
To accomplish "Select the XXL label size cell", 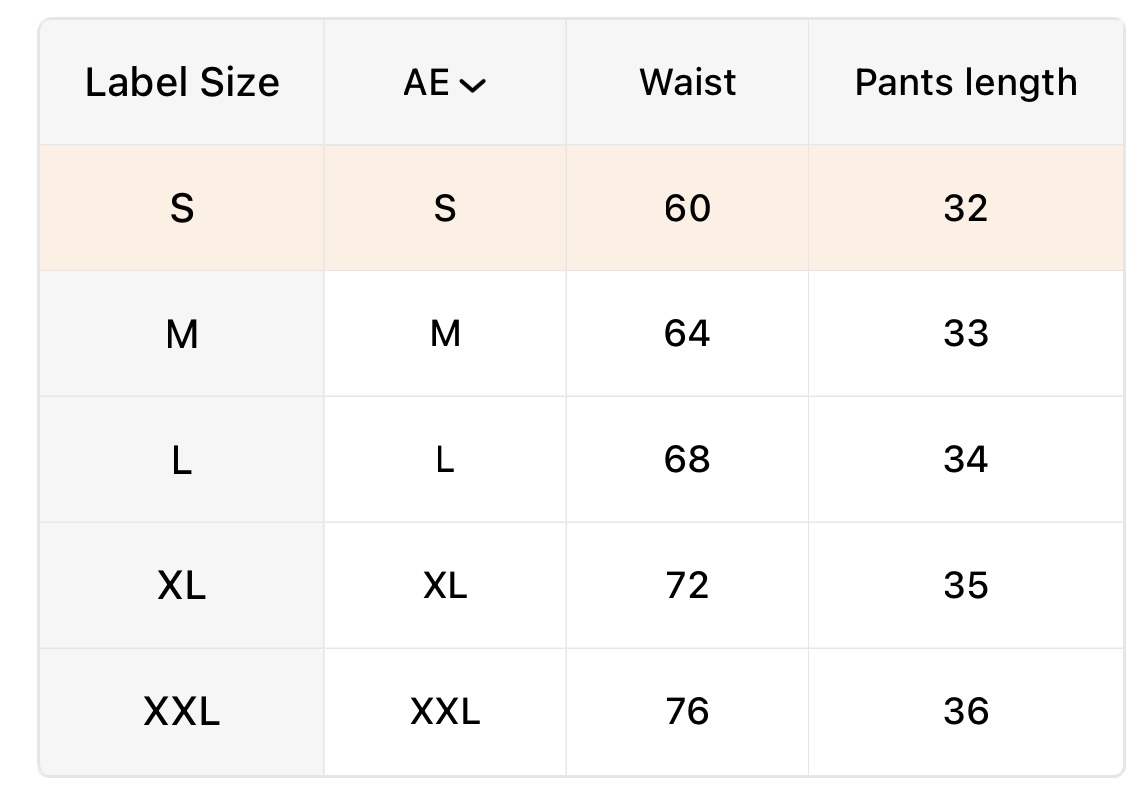I will click(182, 712).
